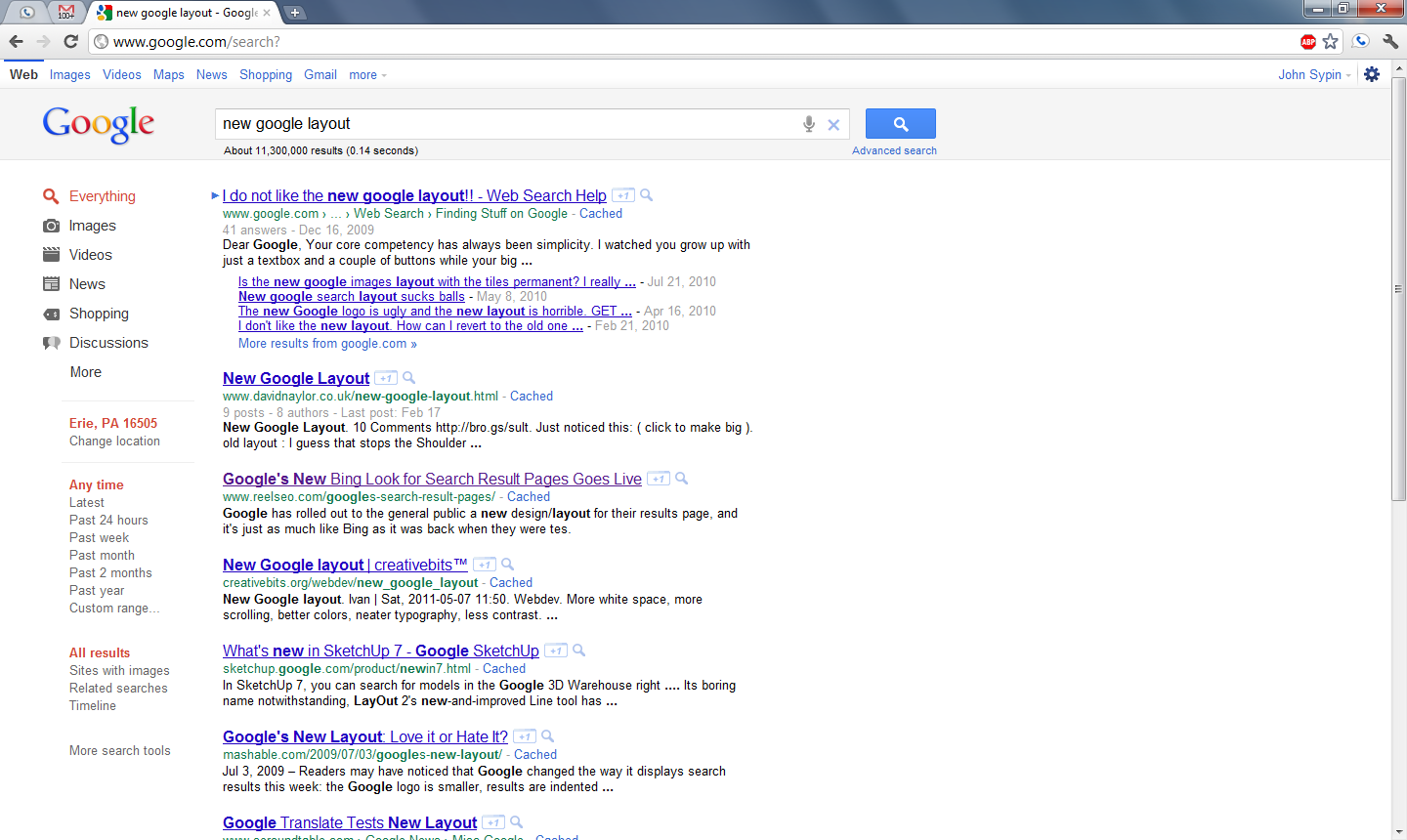Open Maps from the top navigation
Image resolution: width=1407 pixels, height=840 pixels.
pyautogui.click(x=168, y=74)
